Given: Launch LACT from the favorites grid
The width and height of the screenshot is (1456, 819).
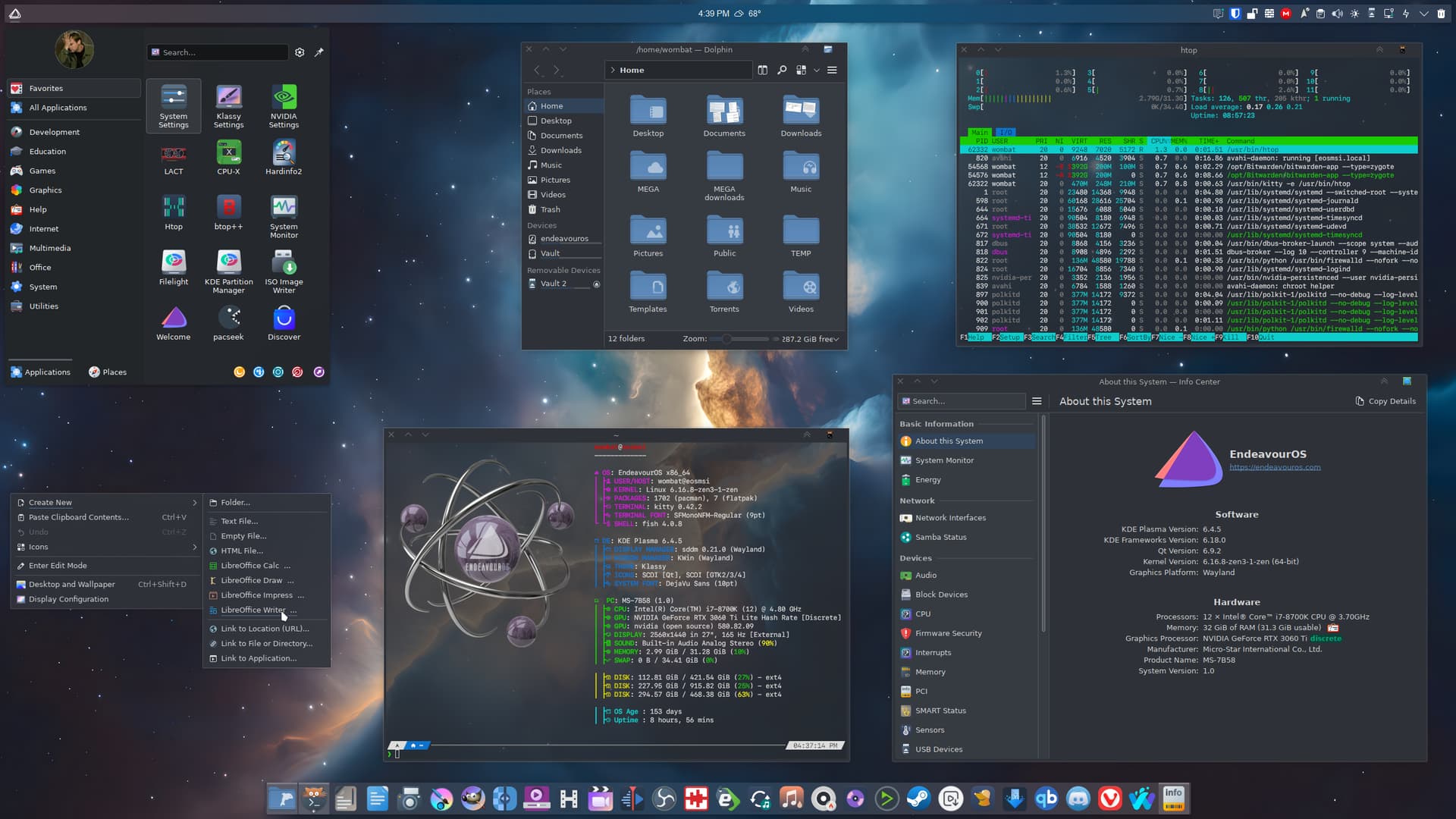Looking at the screenshot, I should click(x=174, y=159).
